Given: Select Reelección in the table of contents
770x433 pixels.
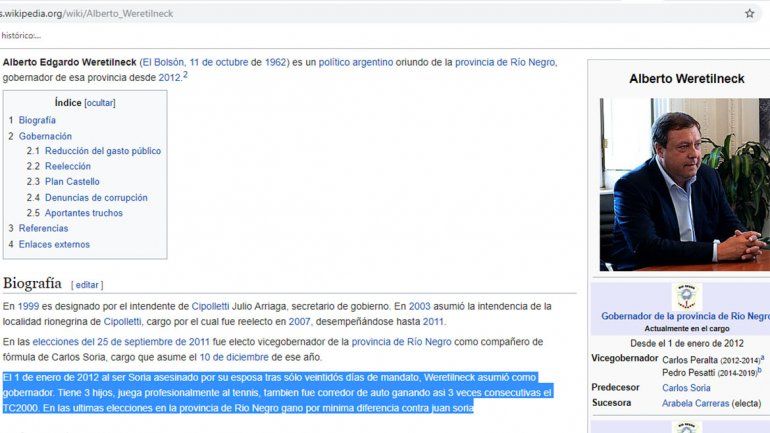Looking at the screenshot, I should pos(67,167).
